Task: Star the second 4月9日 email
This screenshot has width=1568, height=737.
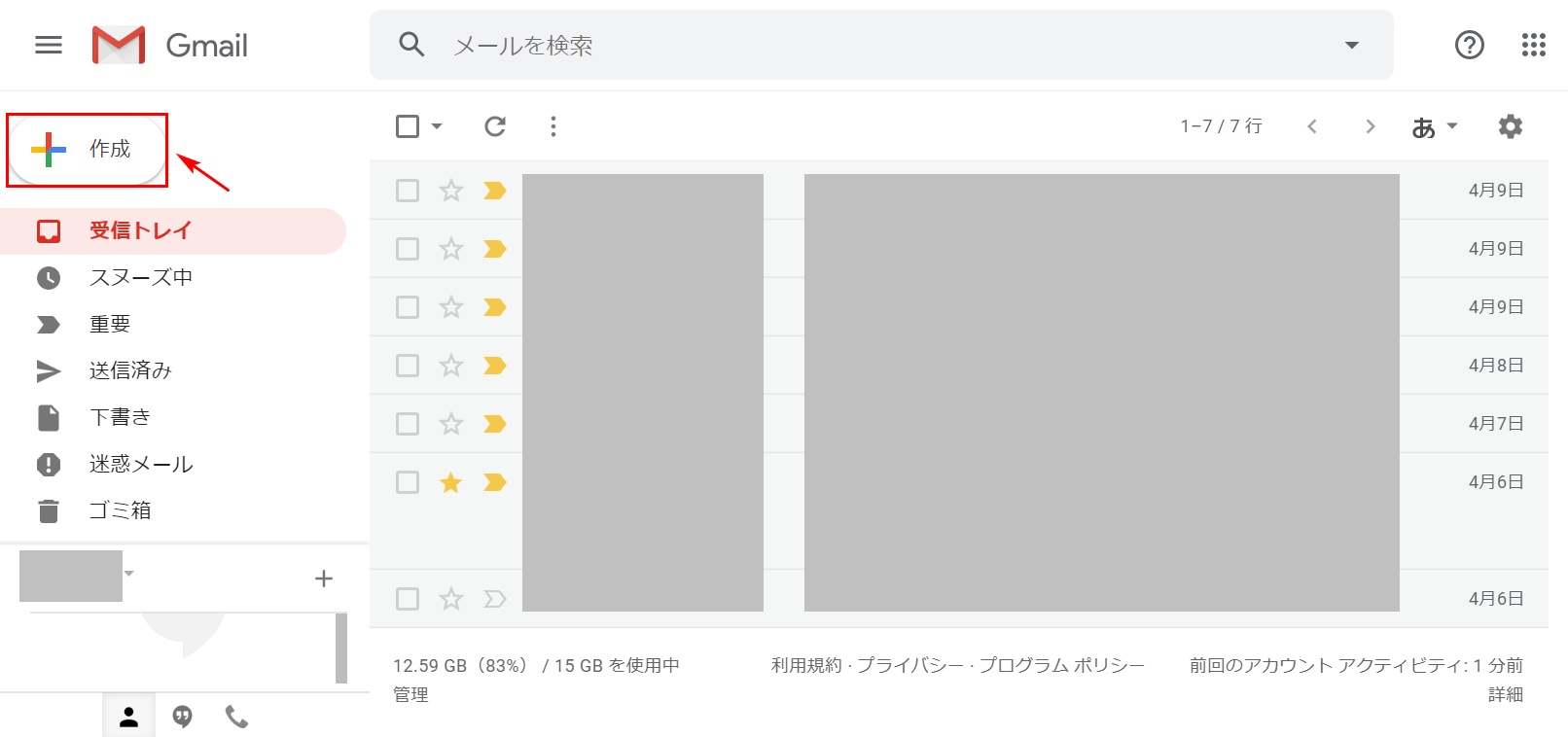Action: click(450, 249)
